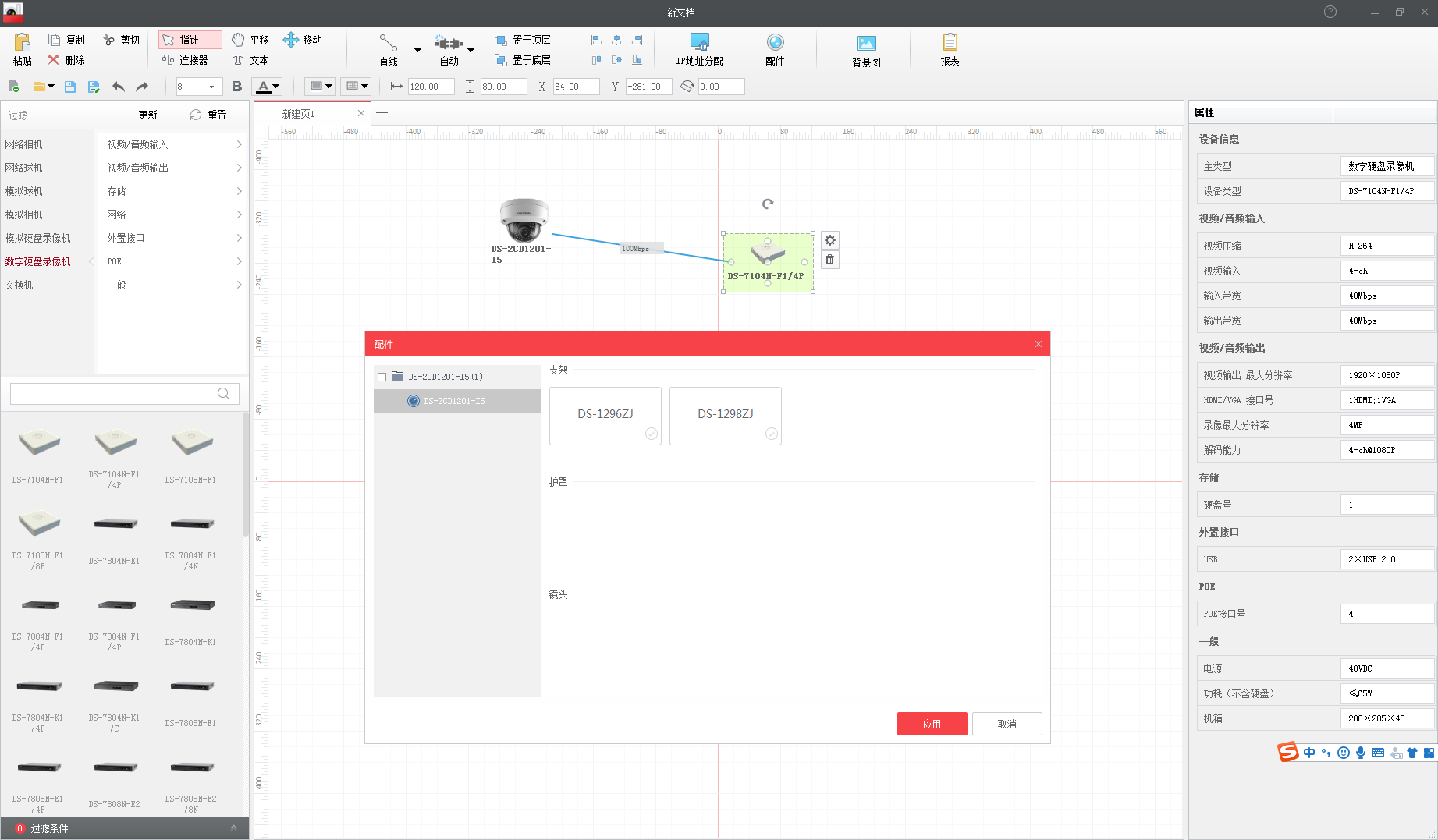Open the line style dropdown
This screenshot has width=1438, height=840.
[364, 87]
